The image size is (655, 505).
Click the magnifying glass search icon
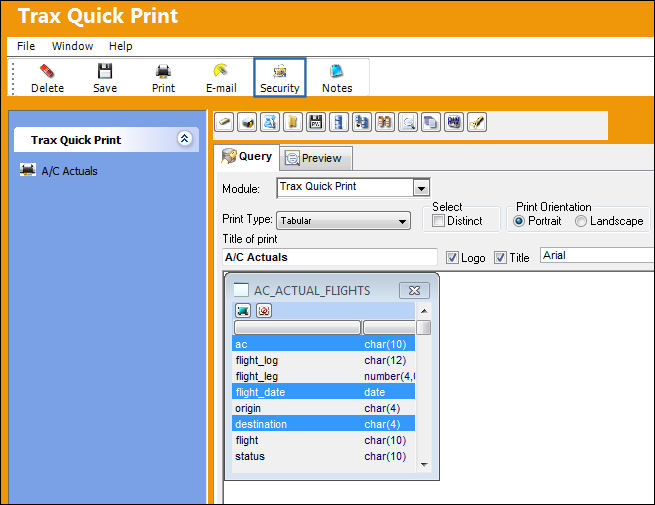click(x=408, y=122)
